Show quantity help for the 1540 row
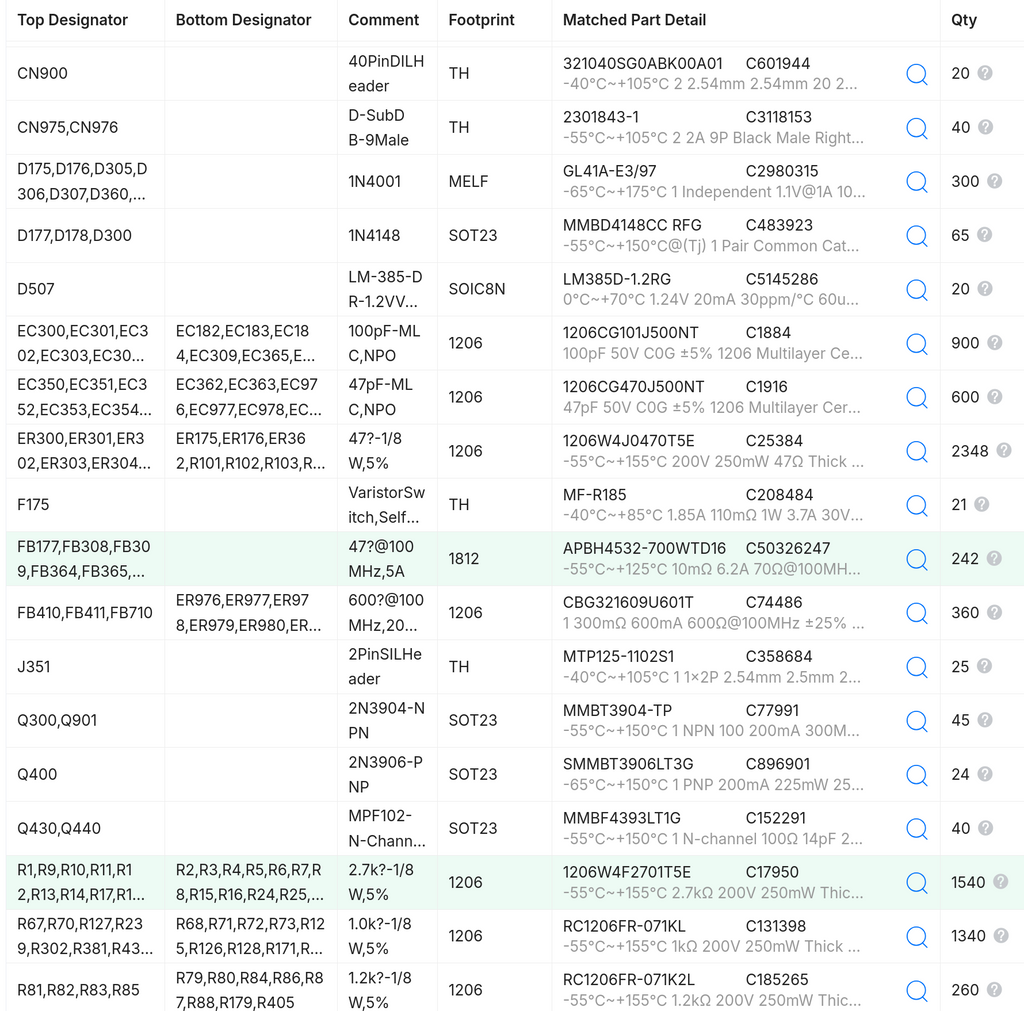Viewport: 1024px width, 1011px height. point(1000,882)
